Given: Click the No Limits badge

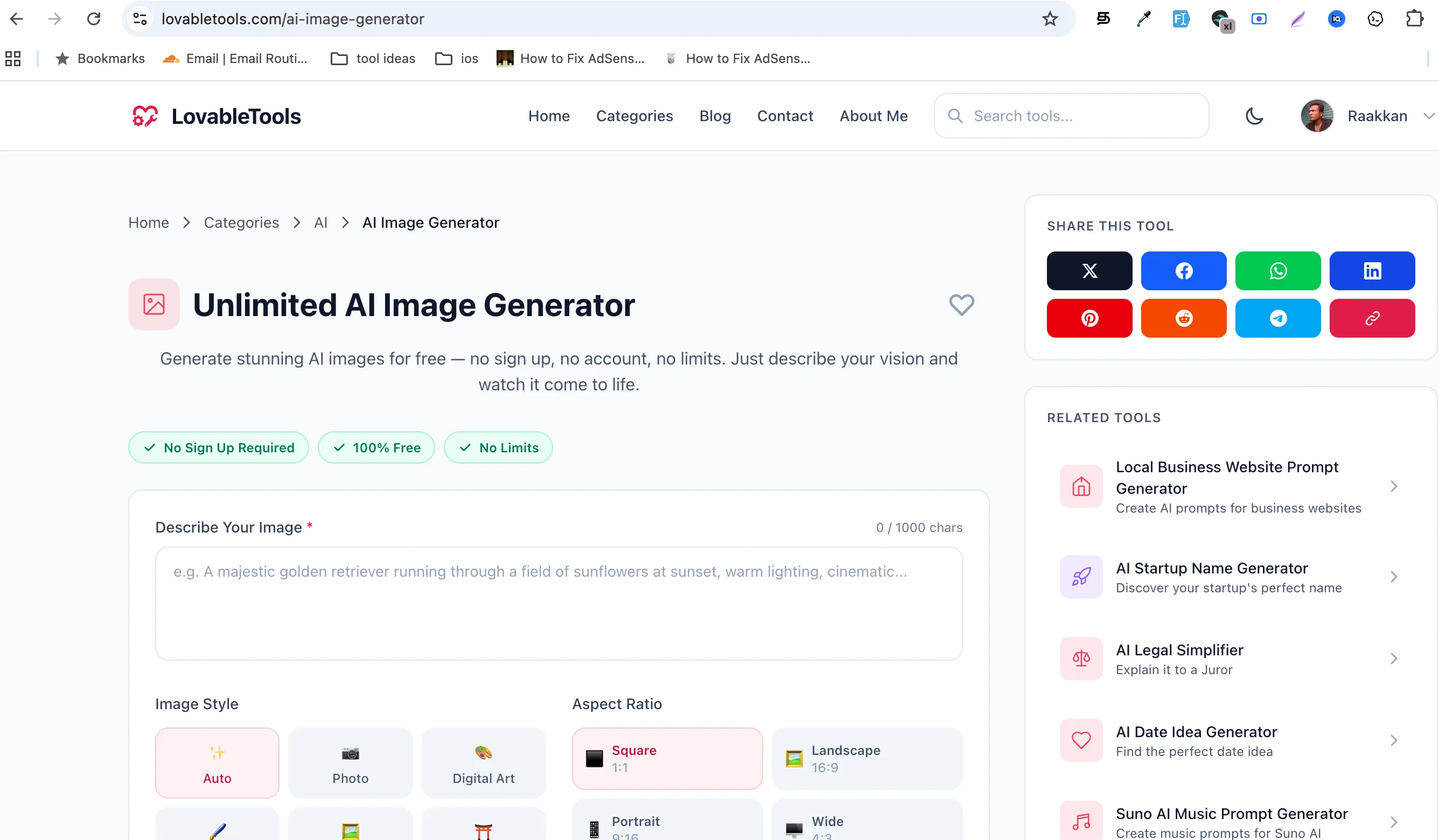Looking at the screenshot, I should pos(498,447).
